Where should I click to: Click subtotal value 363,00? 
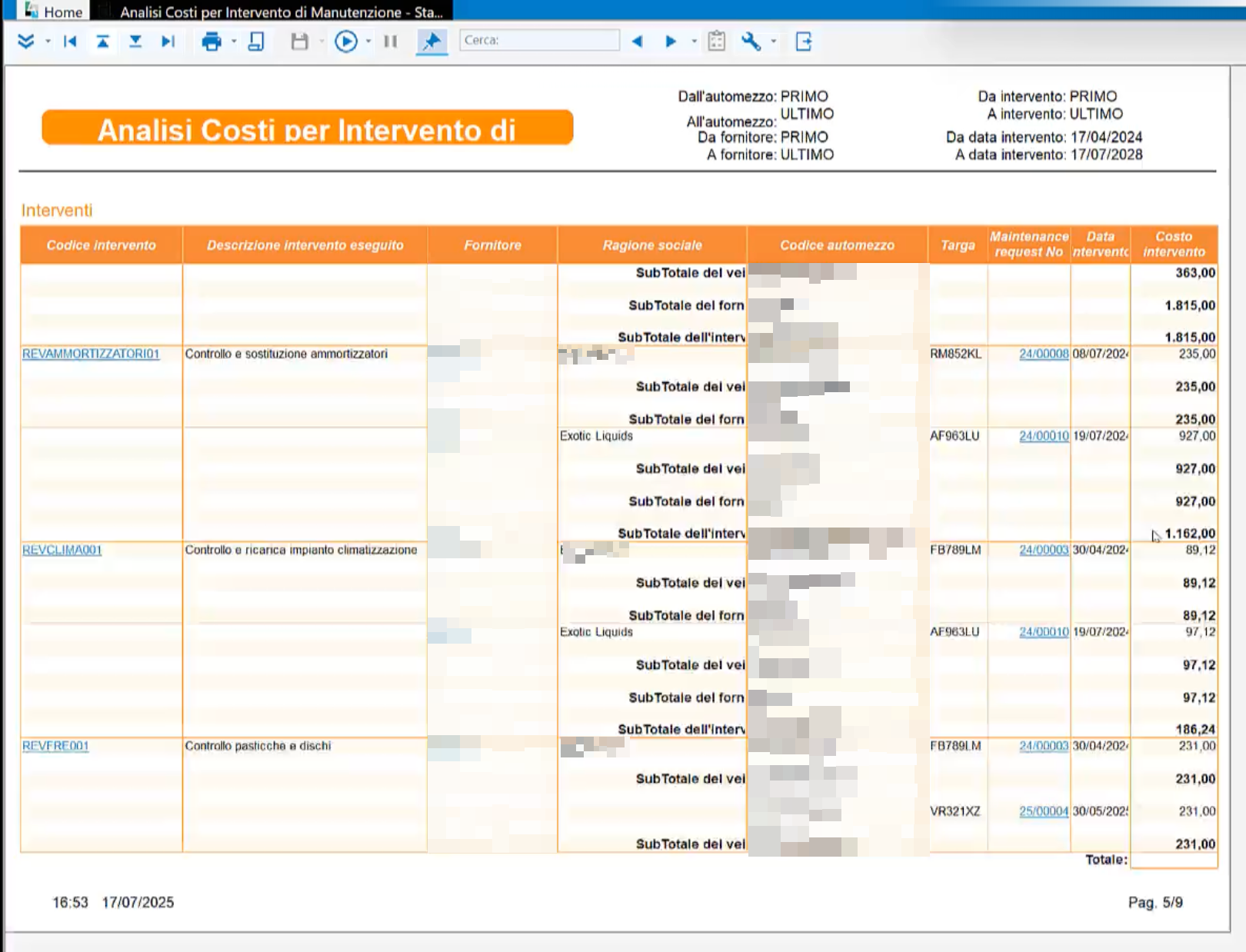click(x=1195, y=273)
